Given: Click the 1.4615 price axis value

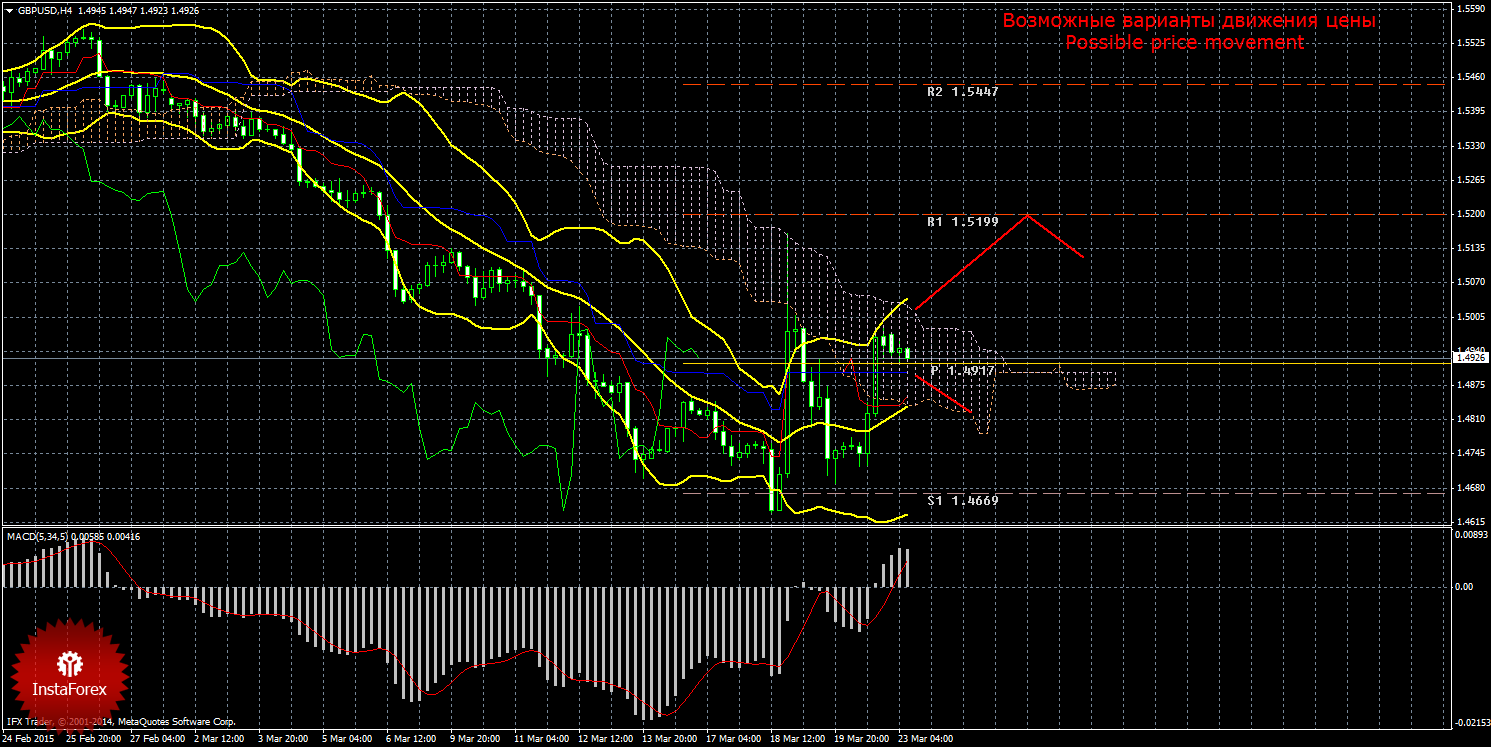Looking at the screenshot, I should (x=1470, y=522).
